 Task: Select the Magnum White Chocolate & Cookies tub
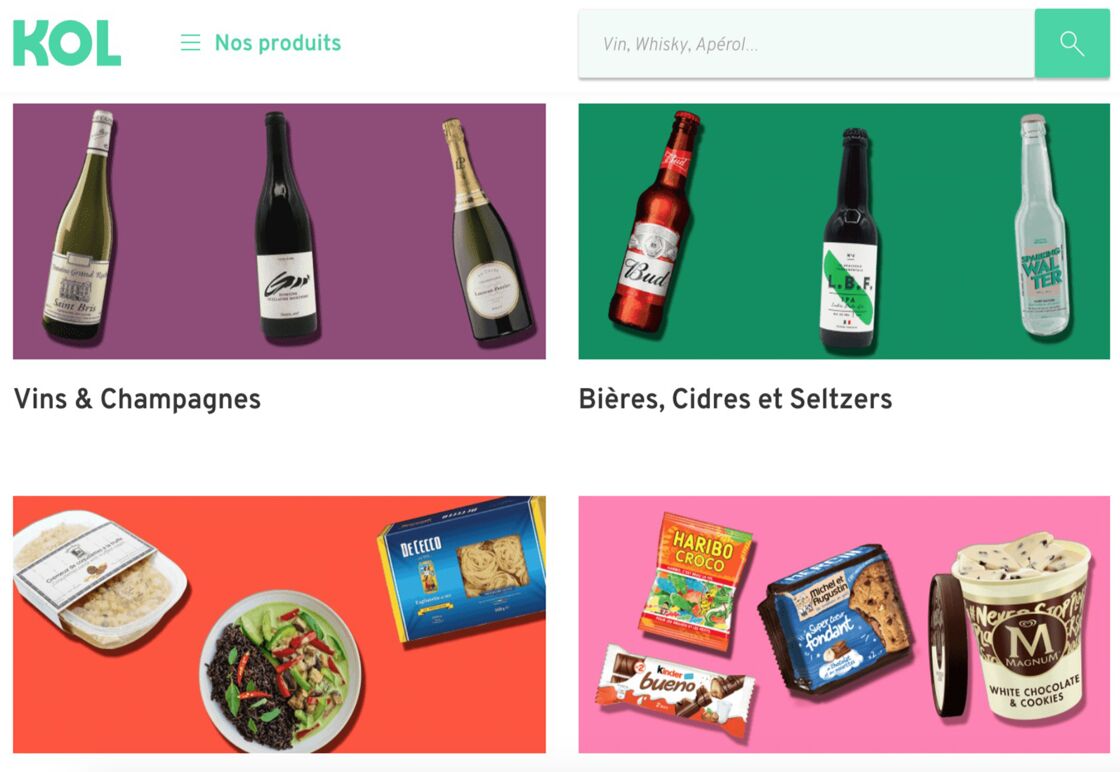click(x=1013, y=626)
